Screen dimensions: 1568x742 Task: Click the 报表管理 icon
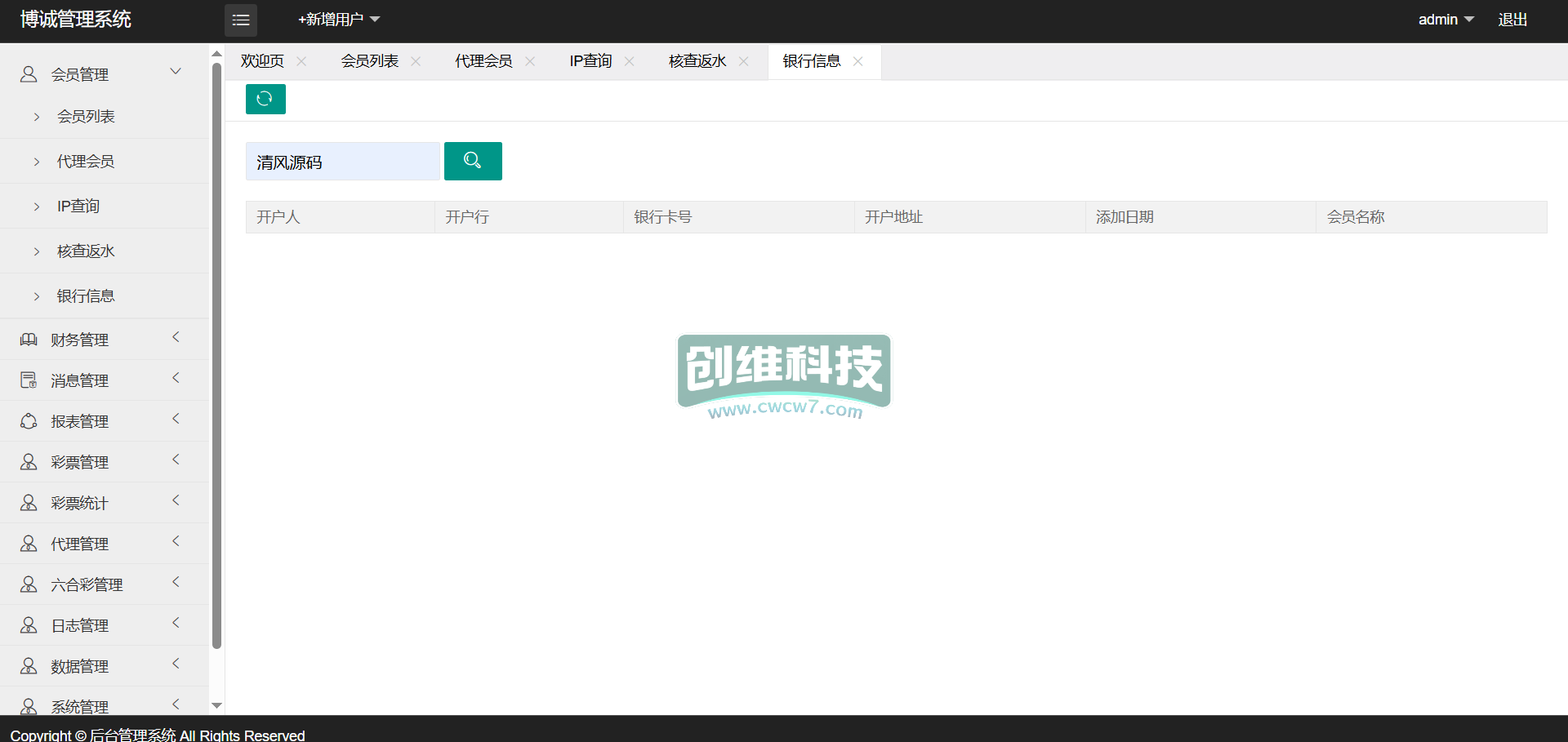(x=29, y=421)
